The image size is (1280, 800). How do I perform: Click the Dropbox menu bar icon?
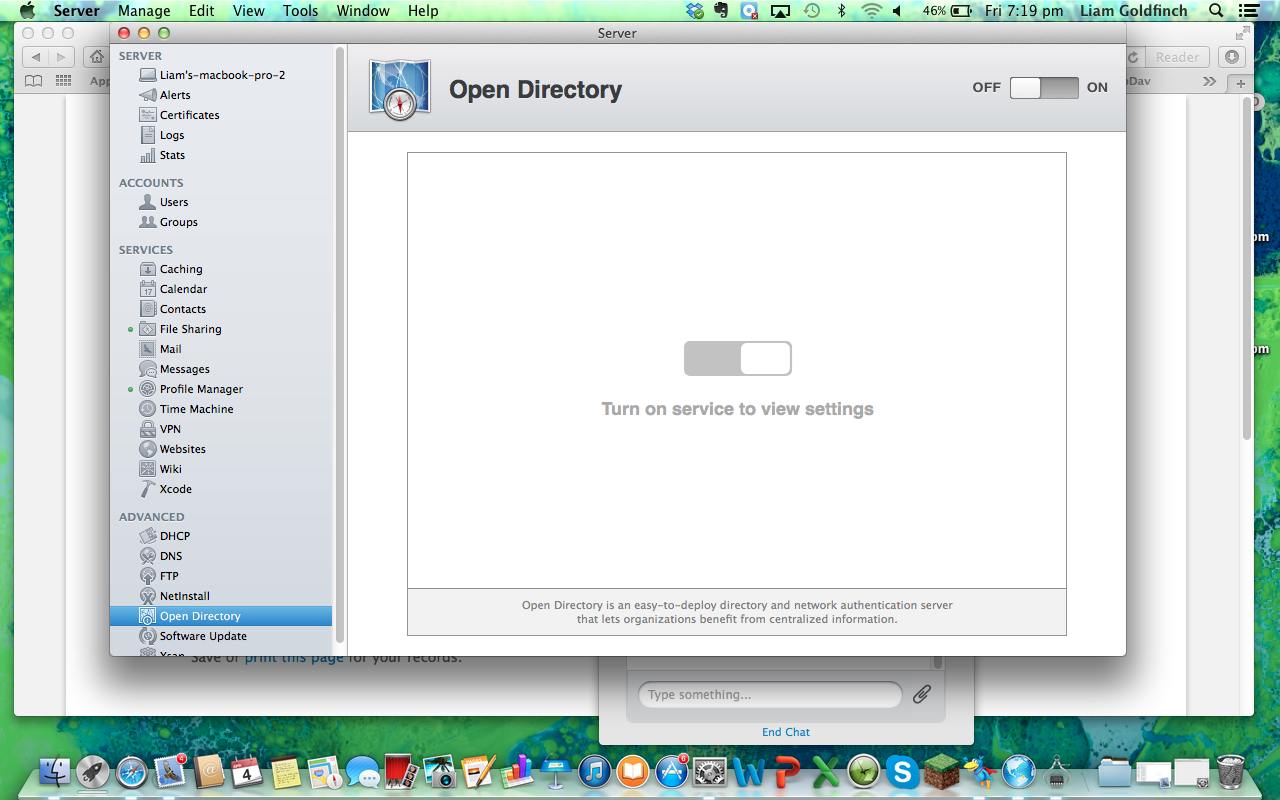695,11
